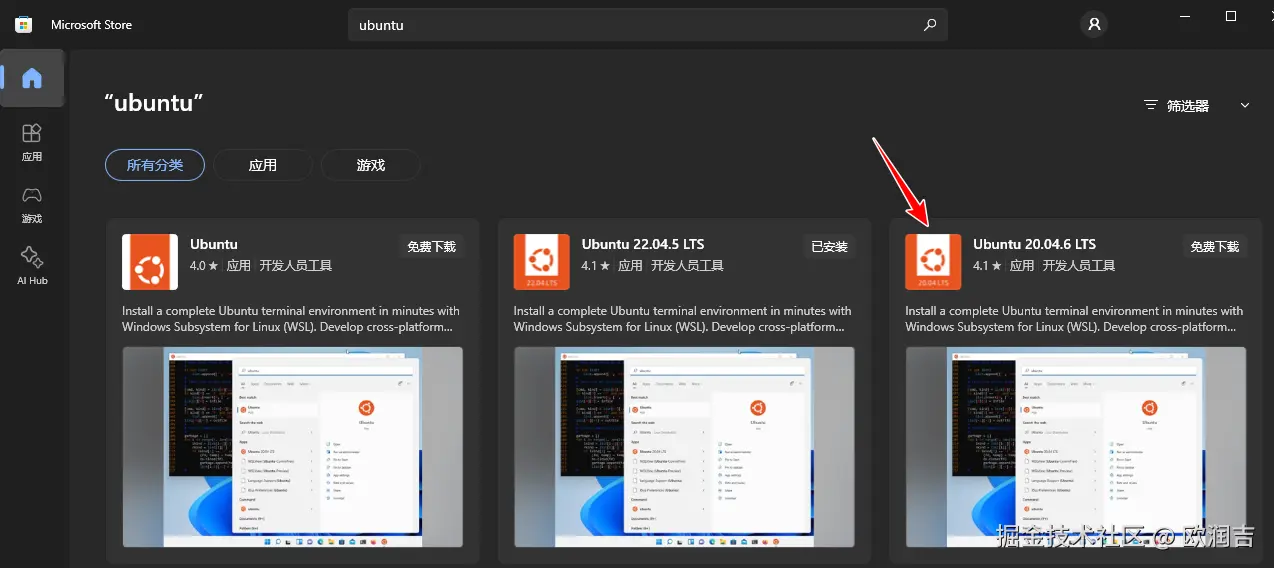Open the Ubuntu 22.04.5 LTS title

[644, 244]
